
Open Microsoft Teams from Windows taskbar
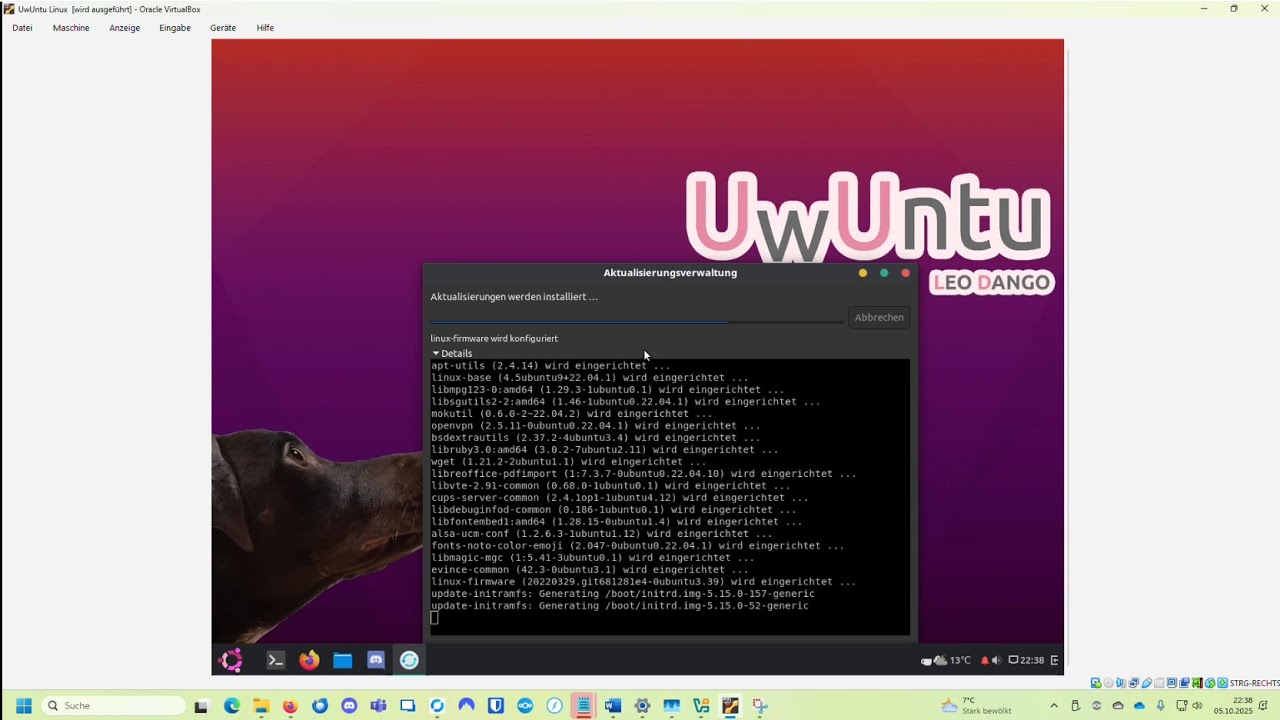[378, 706]
